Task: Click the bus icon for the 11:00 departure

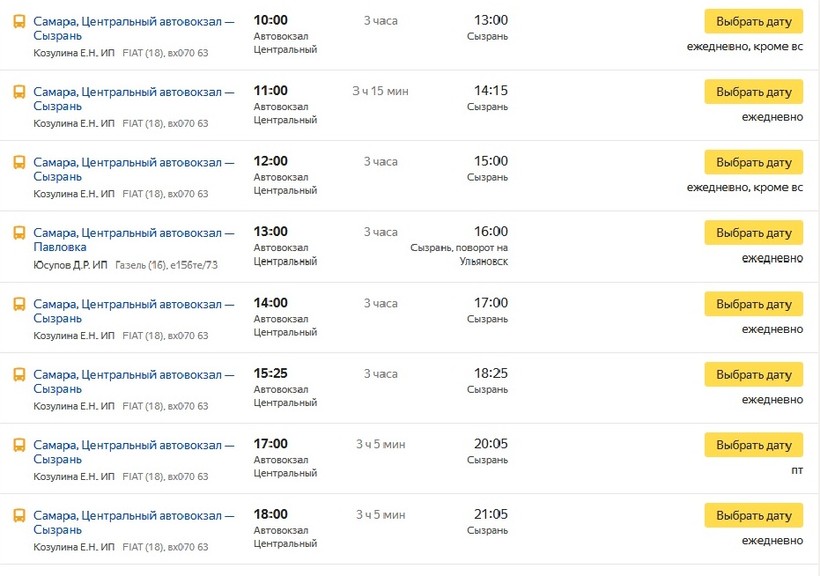Action: point(19,92)
